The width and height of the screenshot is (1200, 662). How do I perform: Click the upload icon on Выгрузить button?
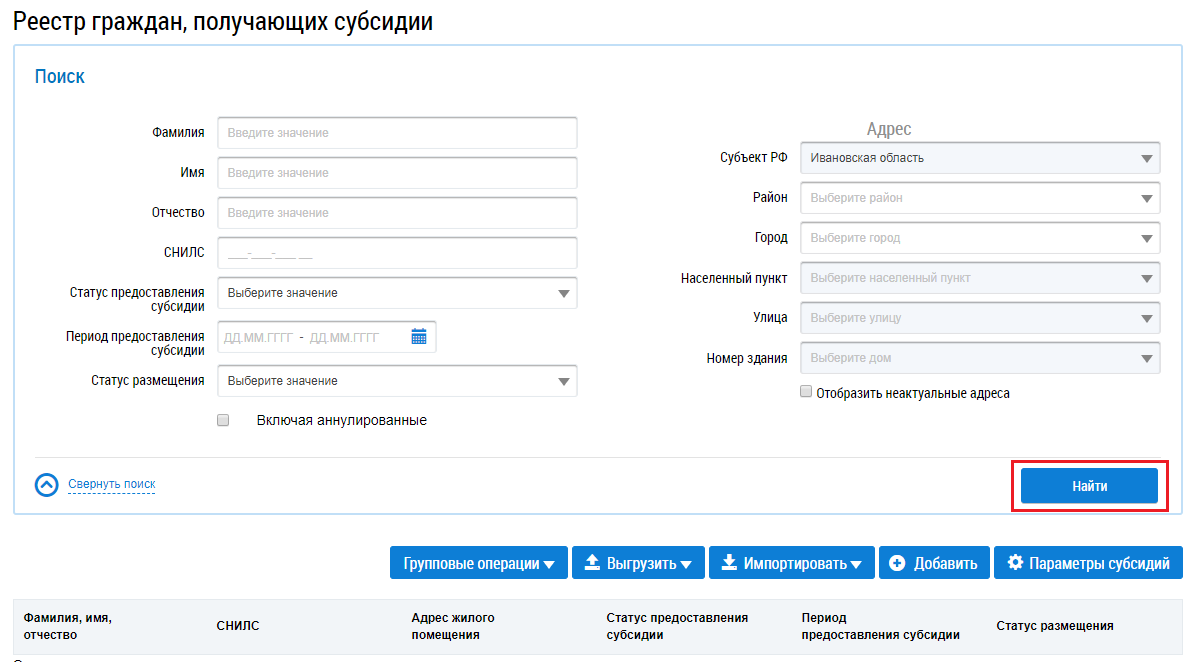pos(591,563)
